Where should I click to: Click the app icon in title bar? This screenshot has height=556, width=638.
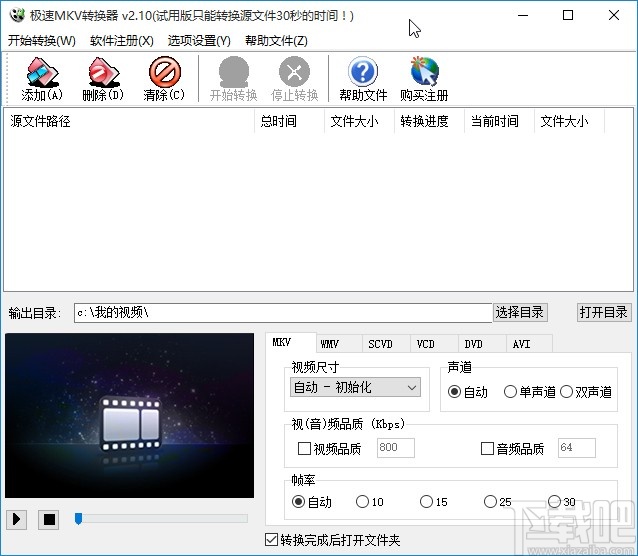17,15
